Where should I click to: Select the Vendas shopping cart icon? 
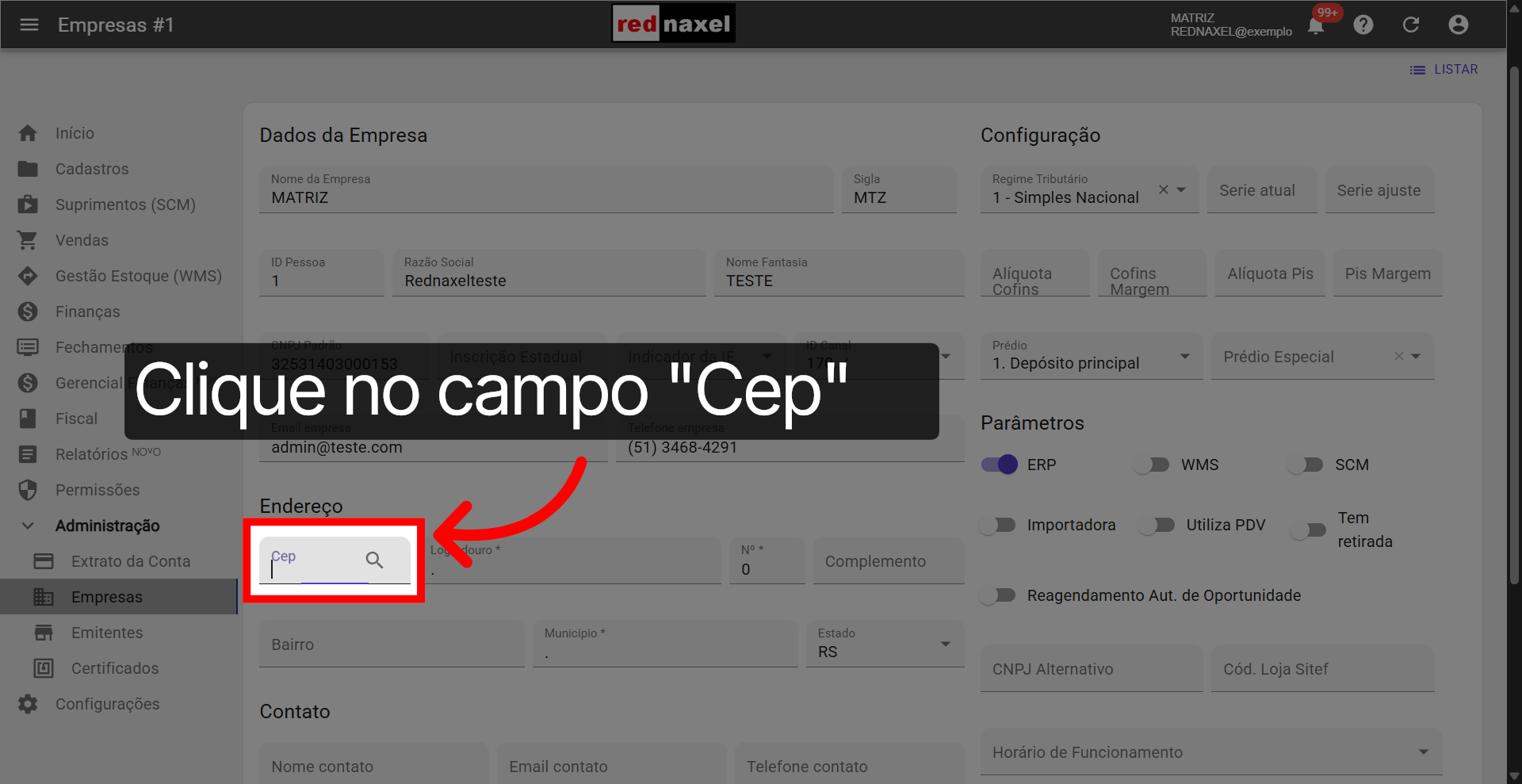coord(28,239)
